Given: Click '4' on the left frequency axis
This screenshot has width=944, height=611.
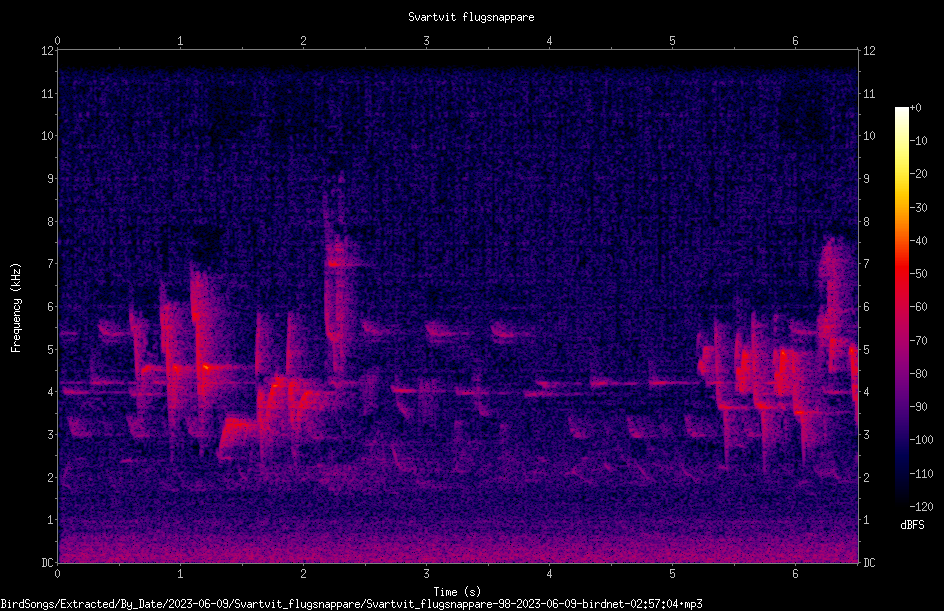Looking at the screenshot, I should 50,392.
